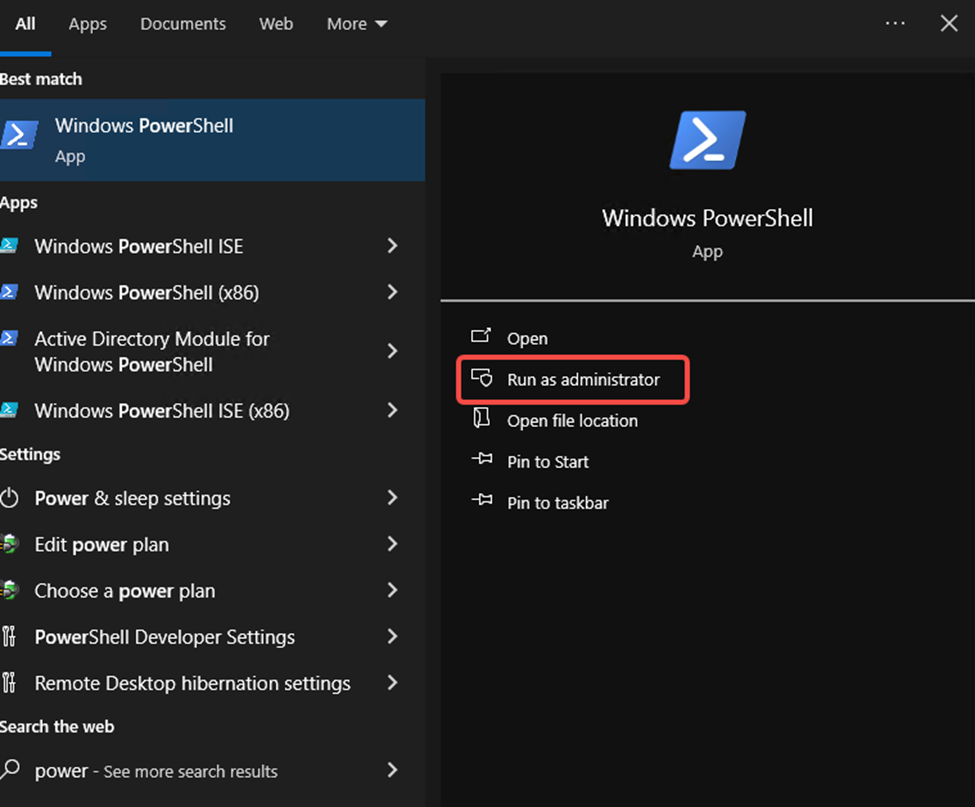
Task: Pin Windows PowerShell to taskbar
Action: 557,503
